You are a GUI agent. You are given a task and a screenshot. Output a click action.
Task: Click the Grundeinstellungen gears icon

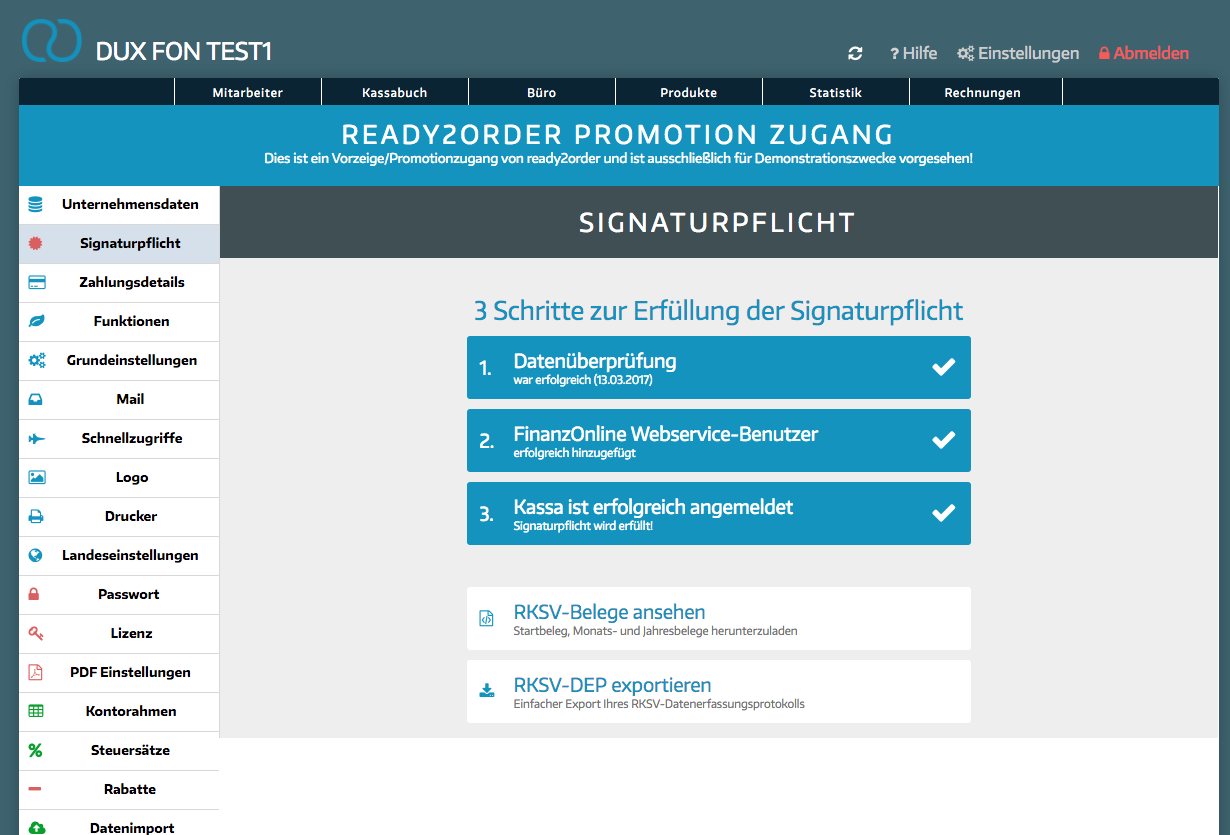click(x=37, y=360)
